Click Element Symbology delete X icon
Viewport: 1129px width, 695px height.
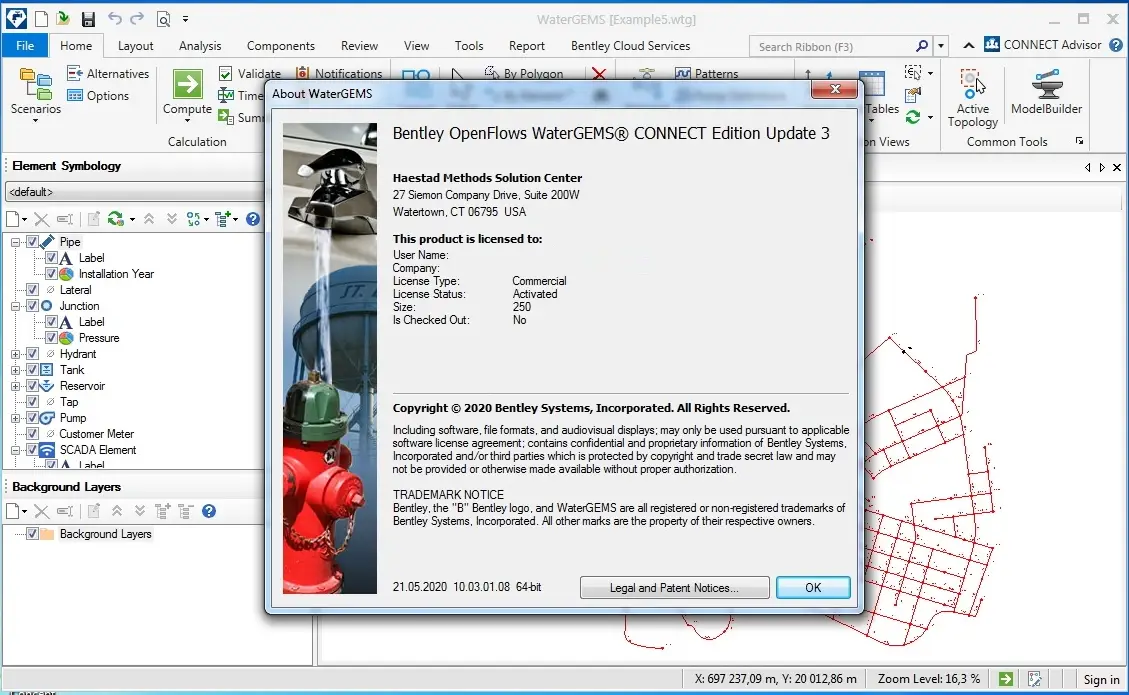tap(42, 219)
